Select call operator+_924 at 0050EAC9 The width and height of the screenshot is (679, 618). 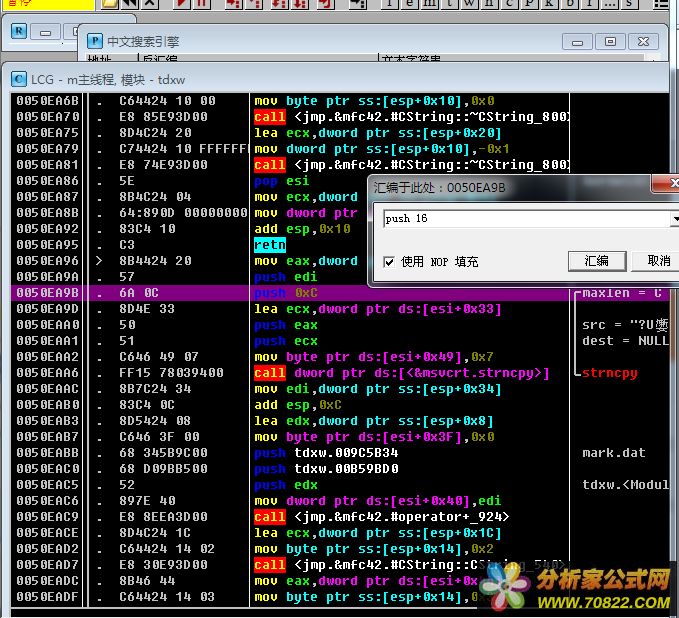(382, 518)
